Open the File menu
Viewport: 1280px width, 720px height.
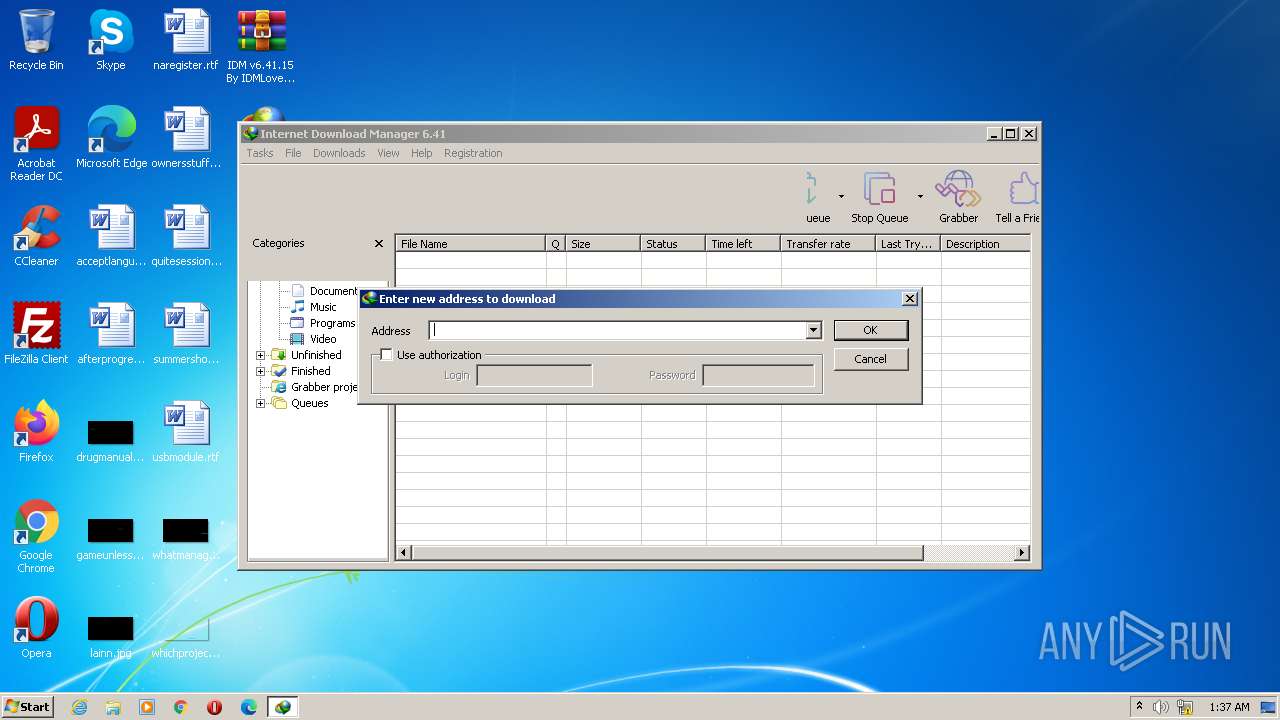tap(293, 153)
